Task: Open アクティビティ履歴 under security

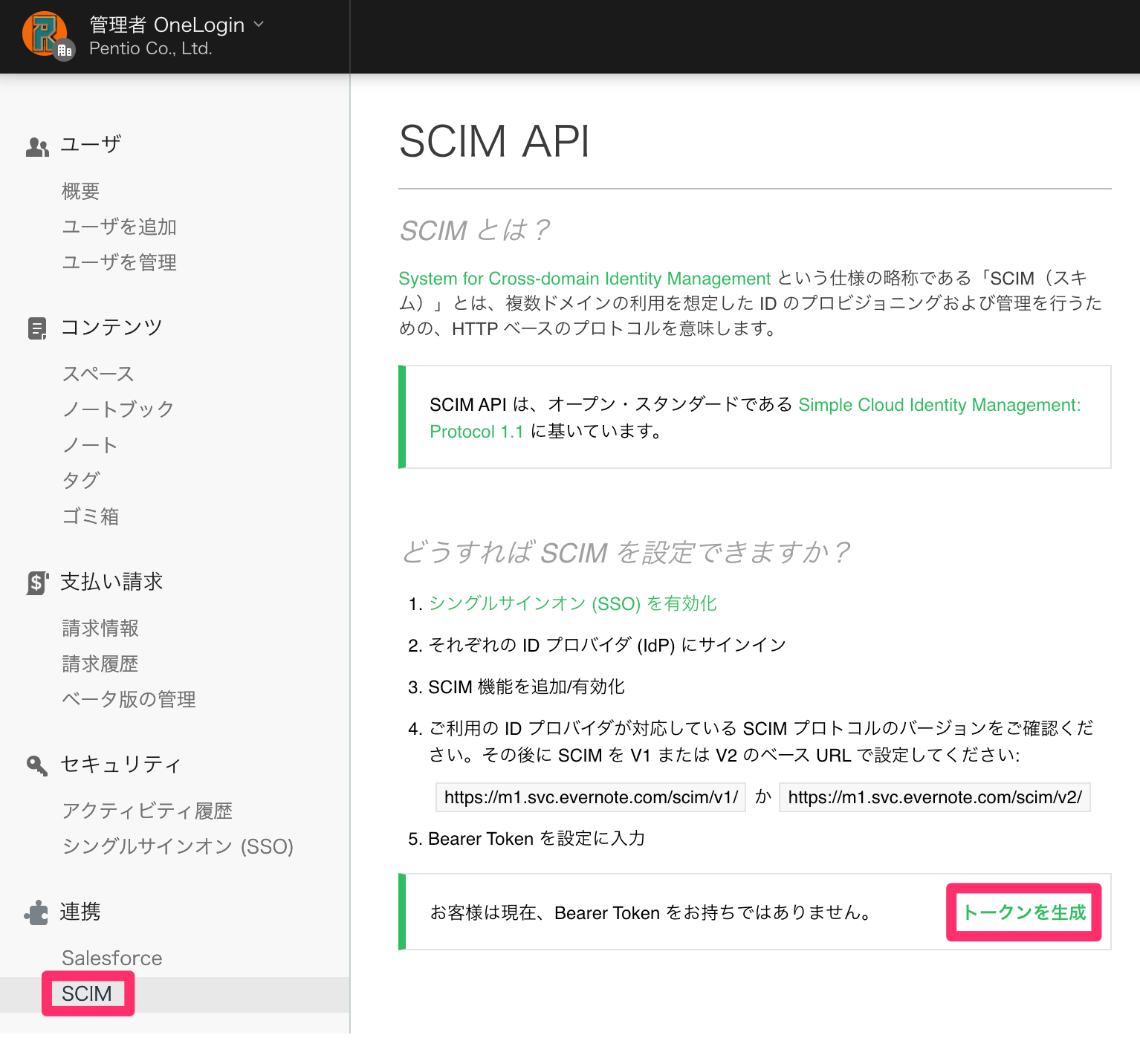Action: [x=147, y=811]
